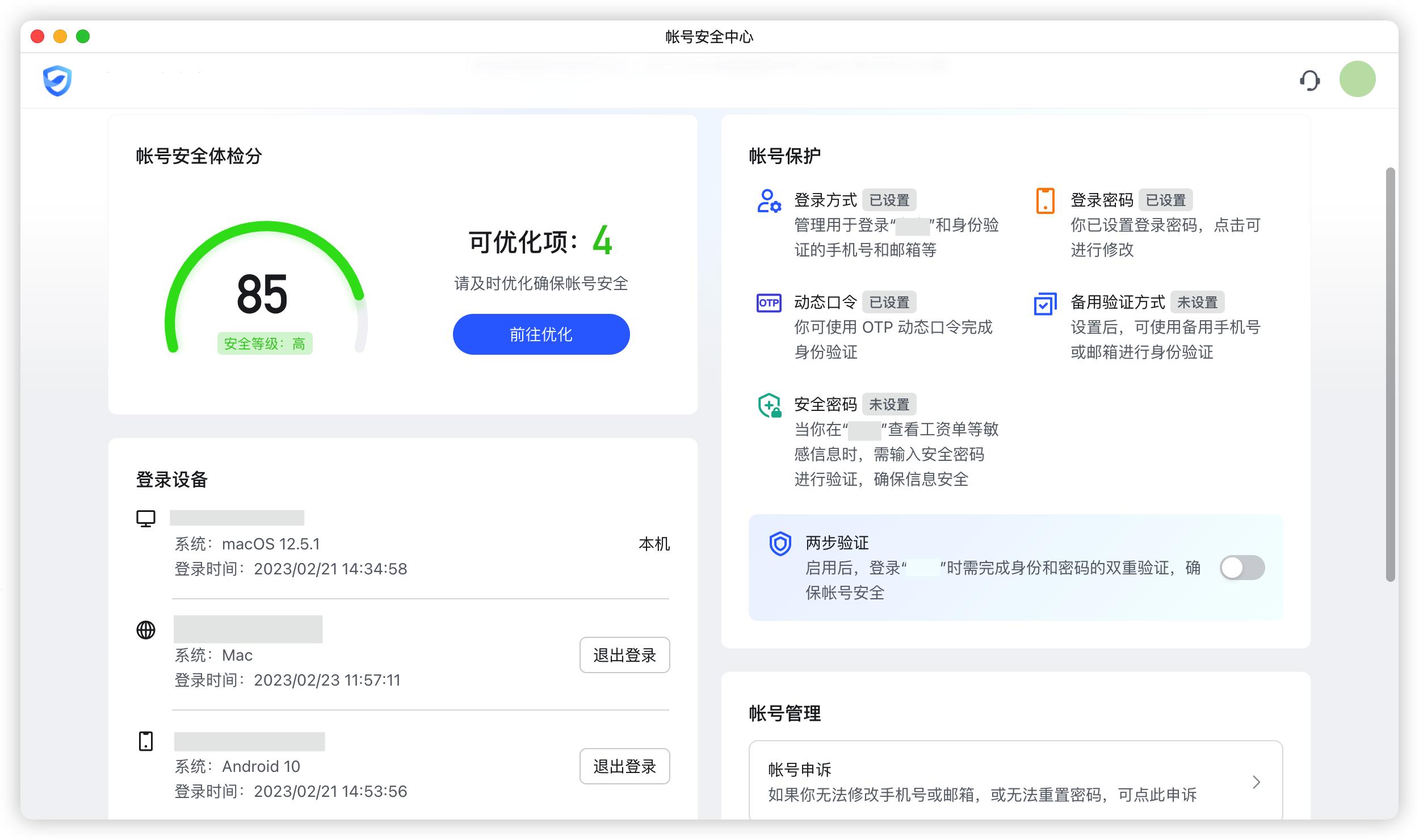Click the 登录方式 person-gear icon
Viewport: 1419px width, 840px height.
769,201
